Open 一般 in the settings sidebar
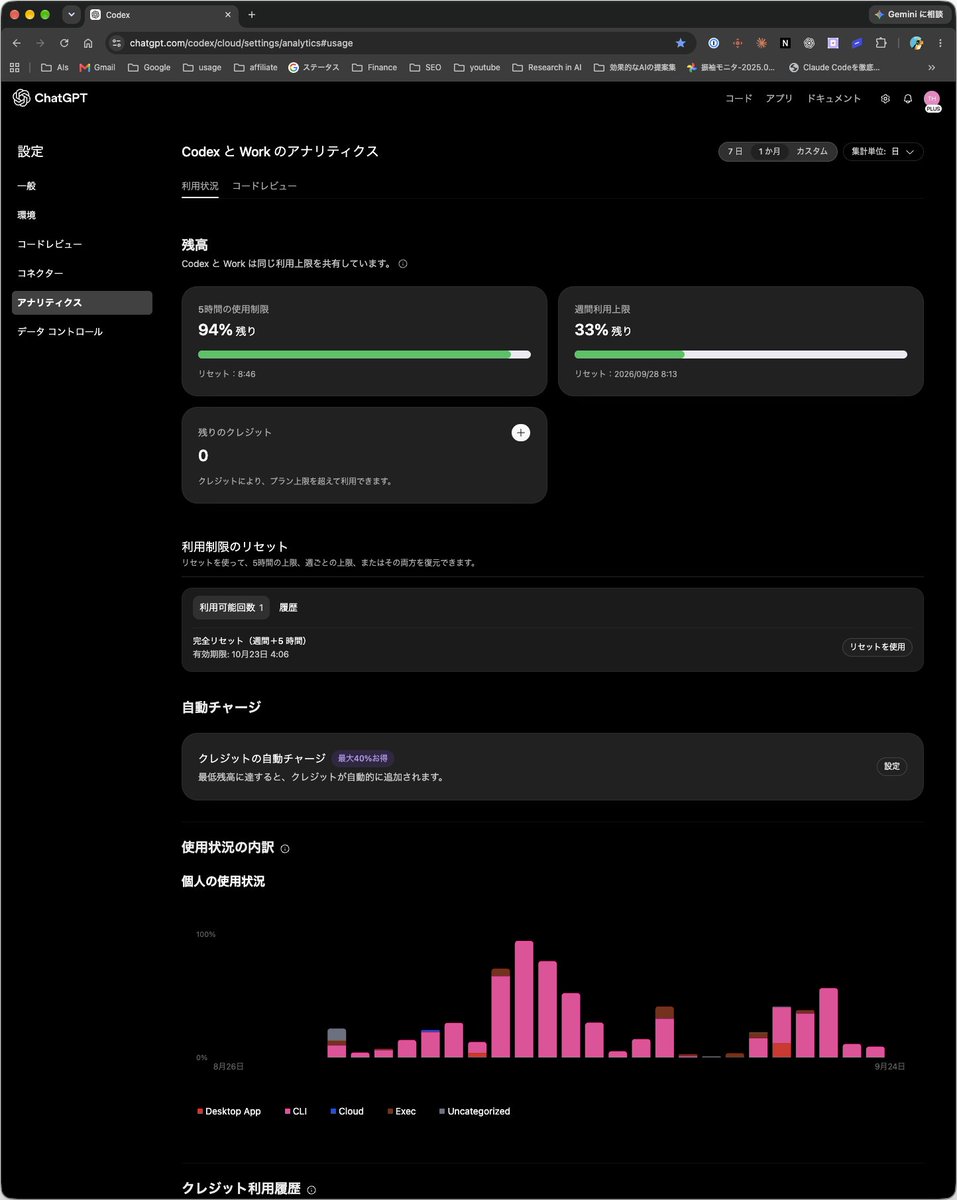The height and width of the screenshot is (1200, 957). tap(82, 186)
